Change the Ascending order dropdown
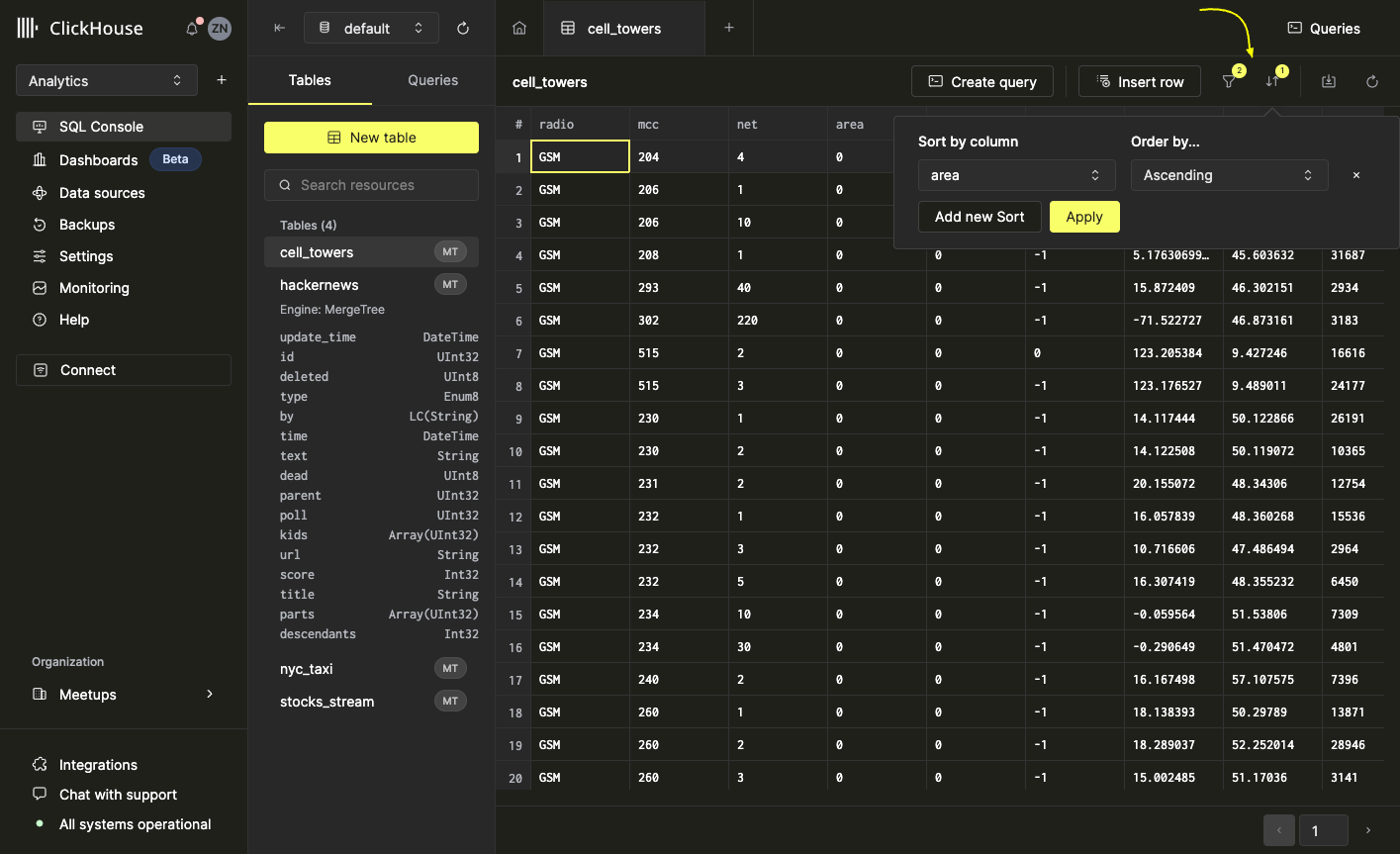The height and width of the screenshot is (854, 1400). click(1228, 175)
